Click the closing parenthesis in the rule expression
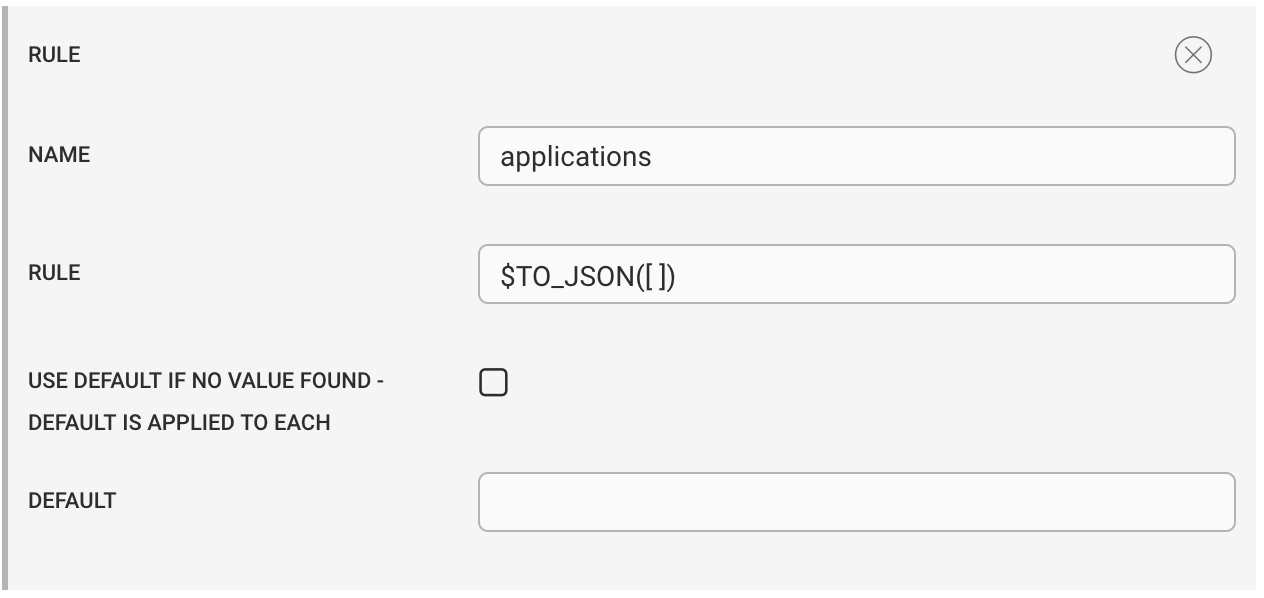Screen dimensions: 1264x598 tap(672, 276)
